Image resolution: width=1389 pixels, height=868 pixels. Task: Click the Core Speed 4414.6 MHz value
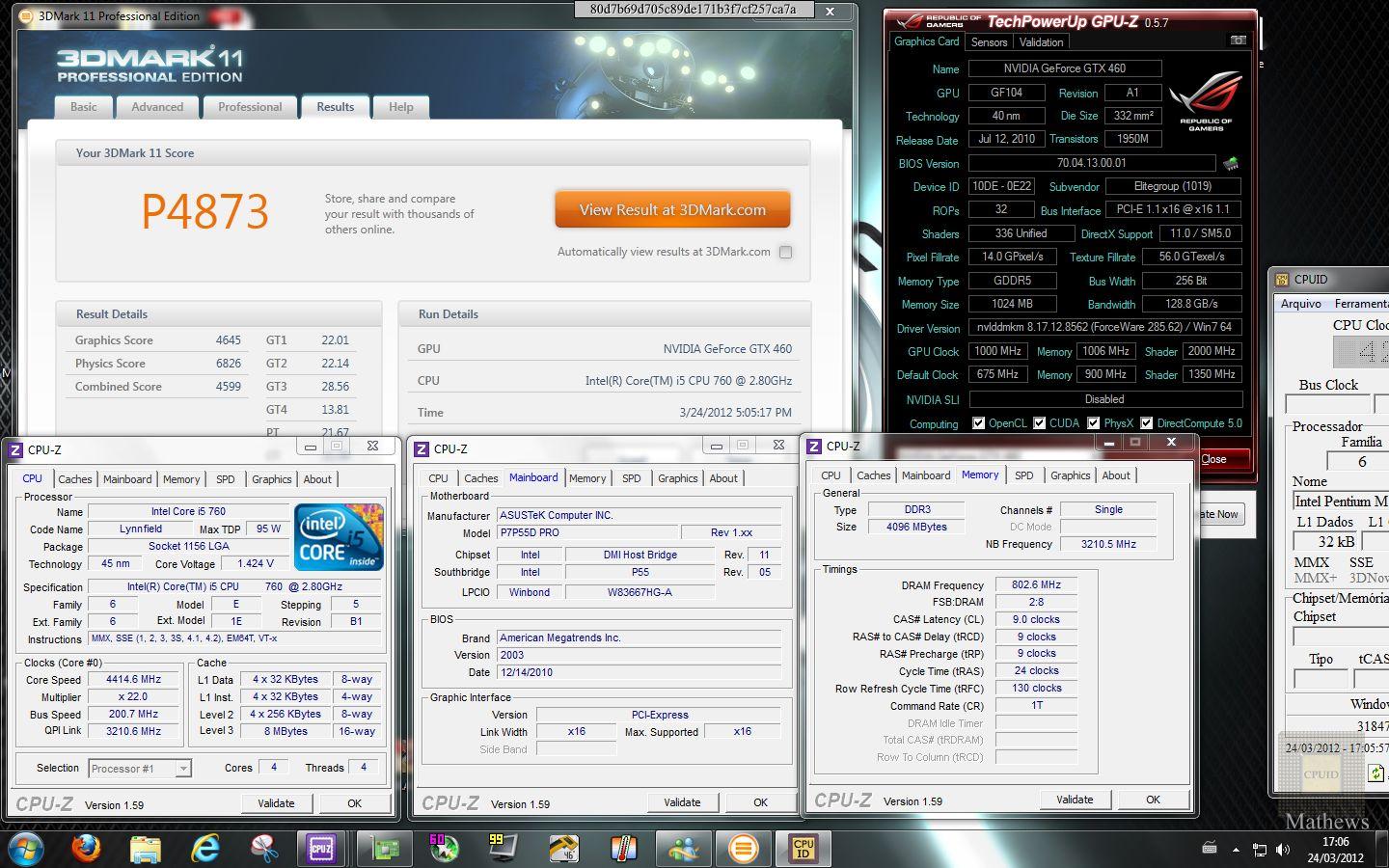coord(133,680)
